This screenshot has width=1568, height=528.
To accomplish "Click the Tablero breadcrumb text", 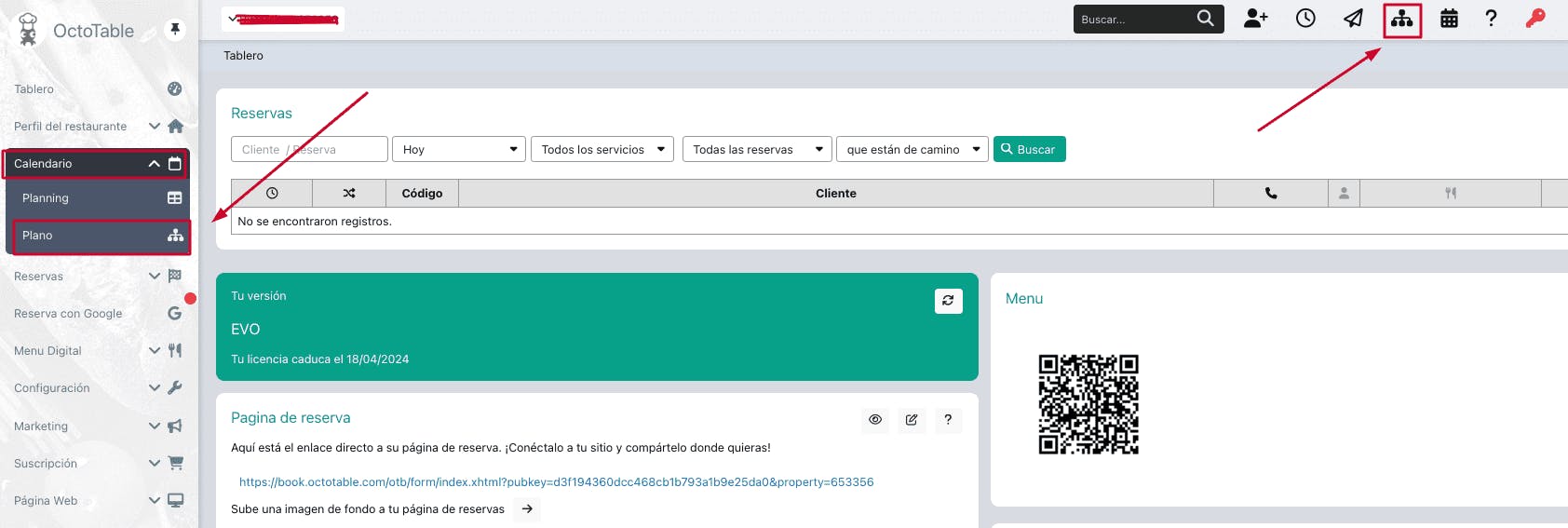I will [243, 55].
